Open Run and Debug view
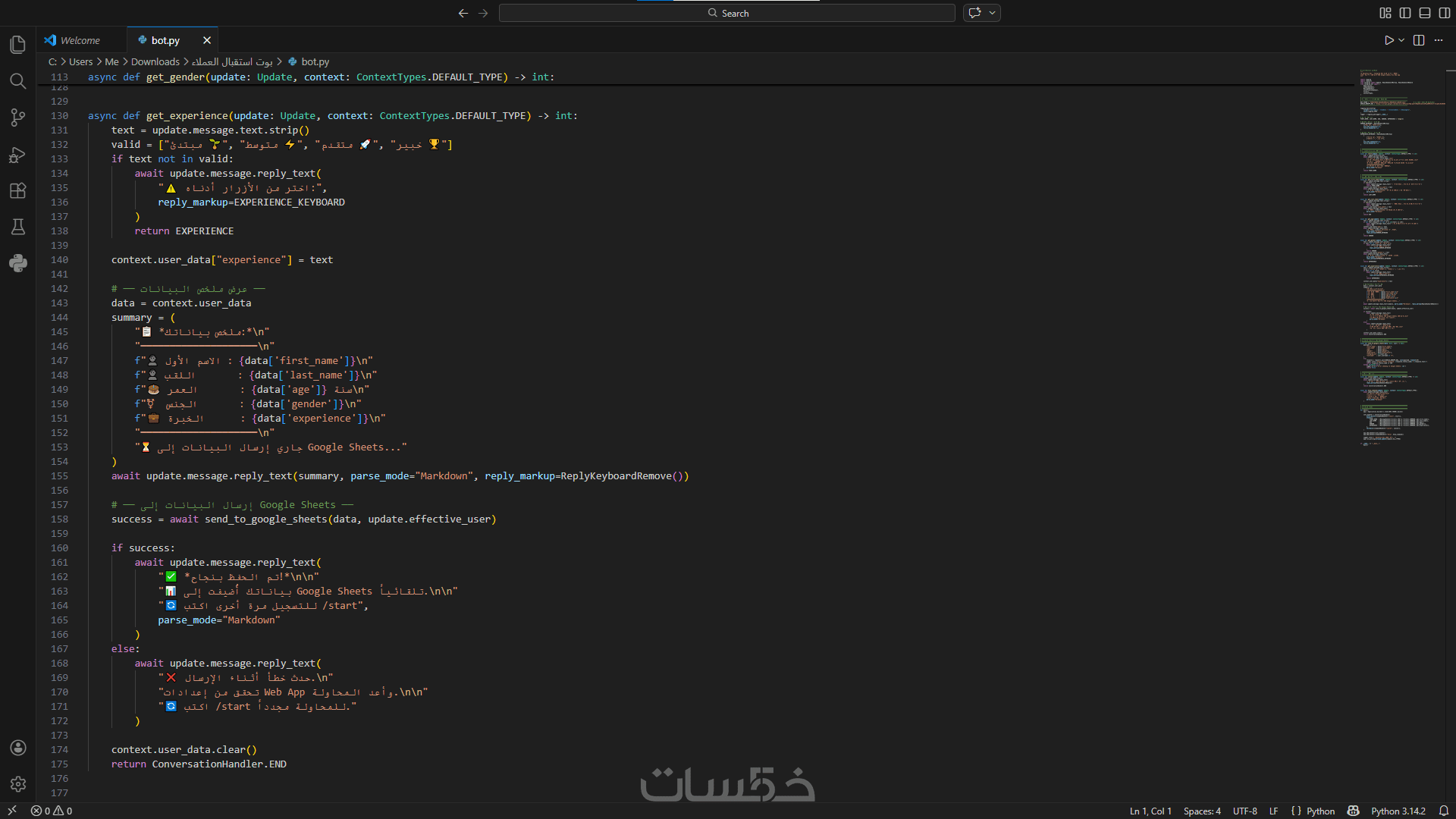The height and width of the screenshot is (819, 1456). 18,155
